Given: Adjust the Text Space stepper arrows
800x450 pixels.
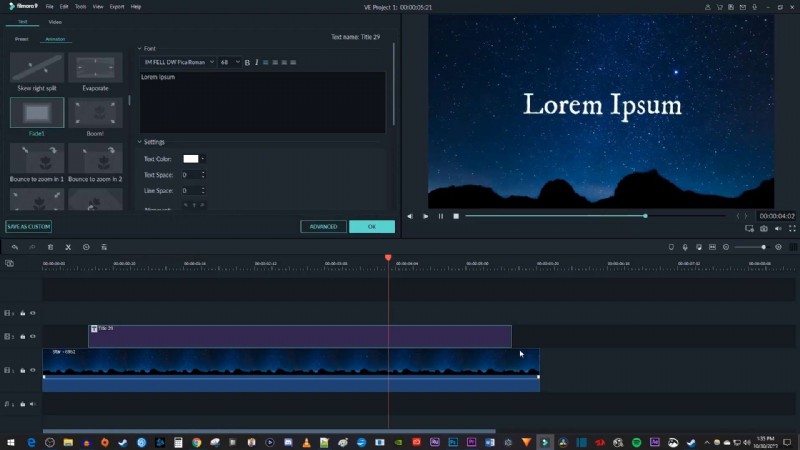Looking at the screenshot, I should coord(203,175).
